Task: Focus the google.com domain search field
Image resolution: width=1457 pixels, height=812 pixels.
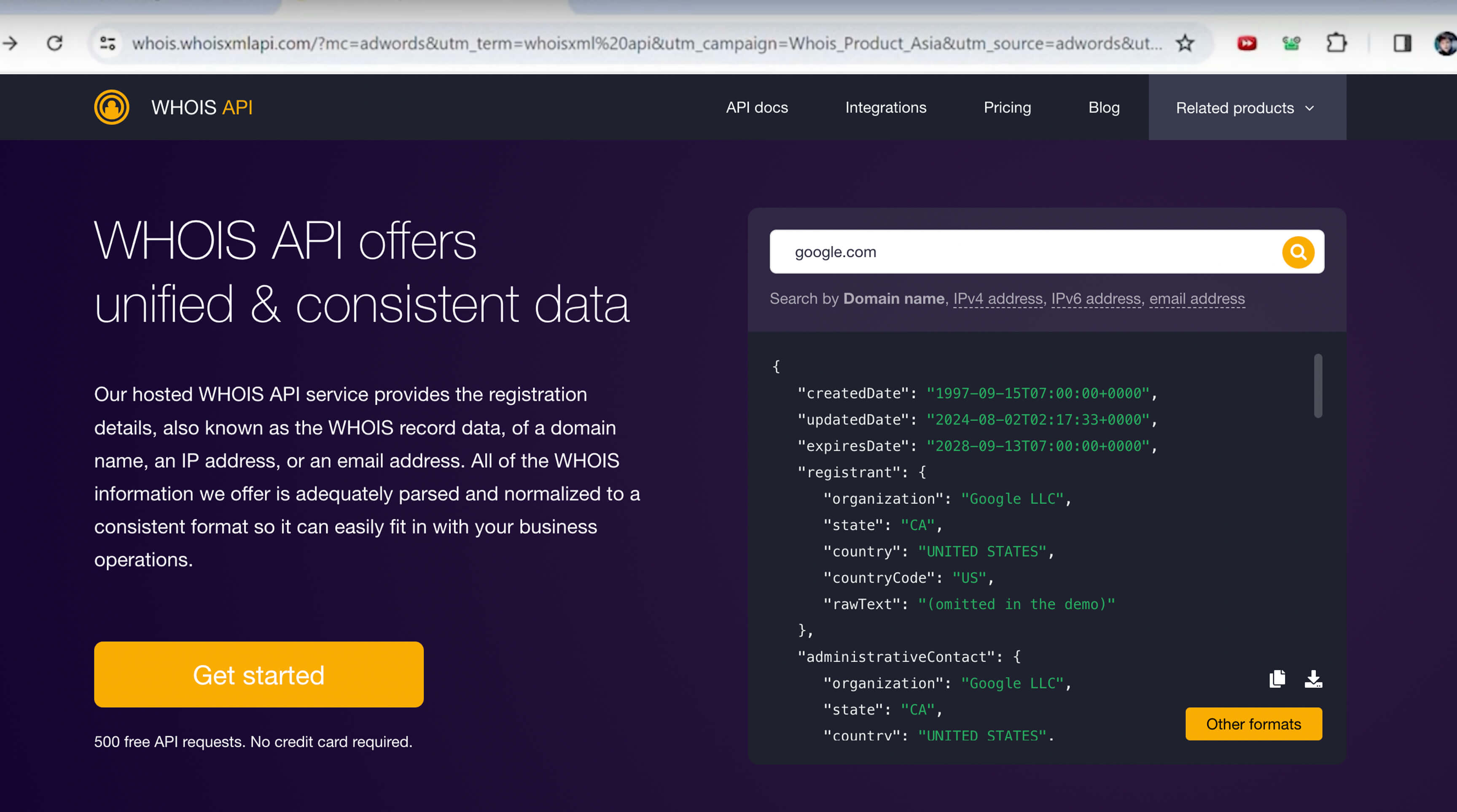Action: click(x=1024, y=252)
